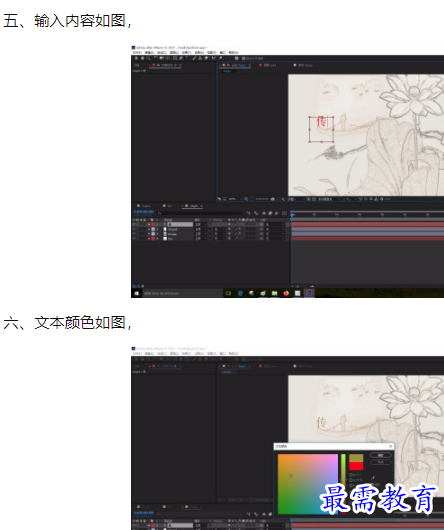The image size is (444, 530).
Task: Open the 编辑 menu in step five's After Effects
Action: tap(149, 53)
